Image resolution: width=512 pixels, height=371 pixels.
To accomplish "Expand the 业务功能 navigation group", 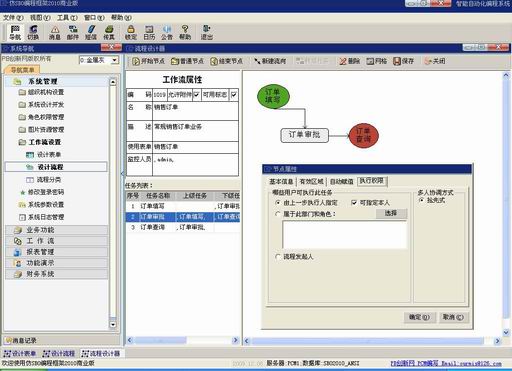I will point(57,230).
